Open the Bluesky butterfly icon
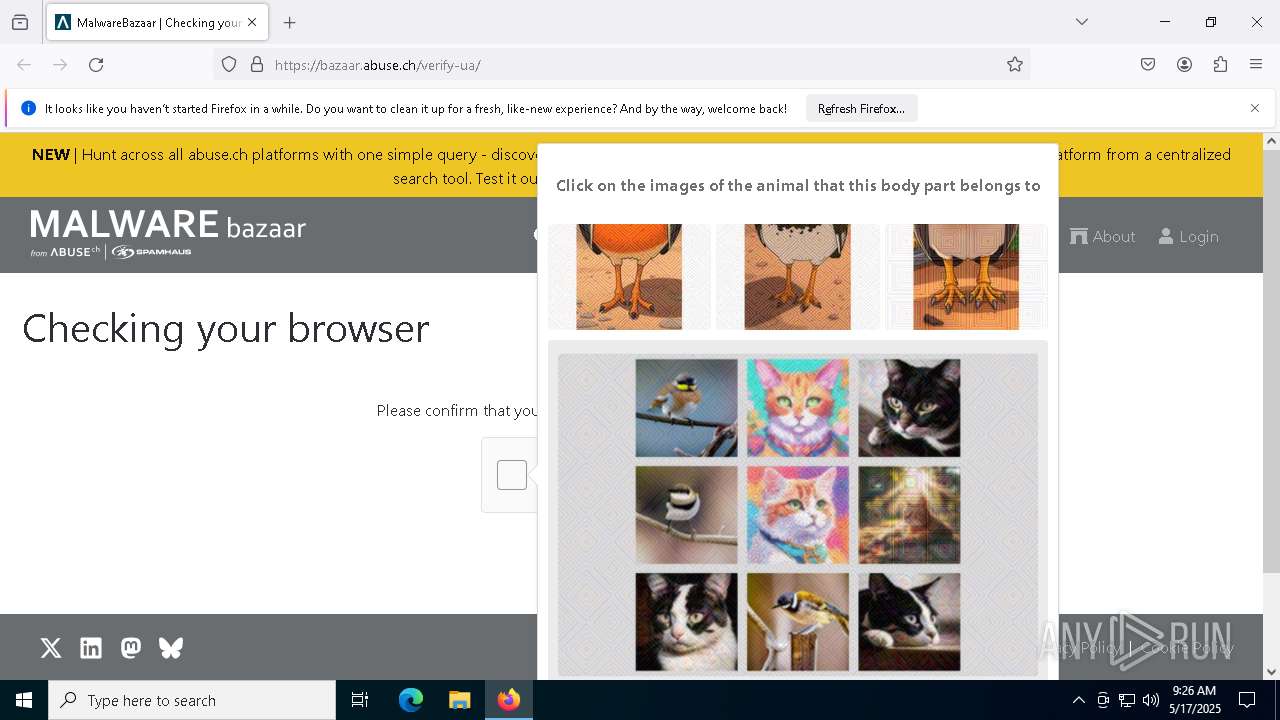The height and width of the screenshot is (720, 1280). point(171,648)
